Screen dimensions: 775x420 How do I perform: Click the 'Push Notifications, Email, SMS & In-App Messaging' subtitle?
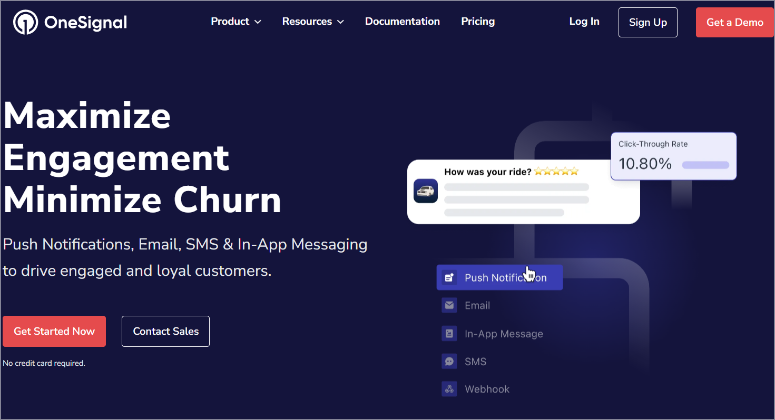point(185,245)
